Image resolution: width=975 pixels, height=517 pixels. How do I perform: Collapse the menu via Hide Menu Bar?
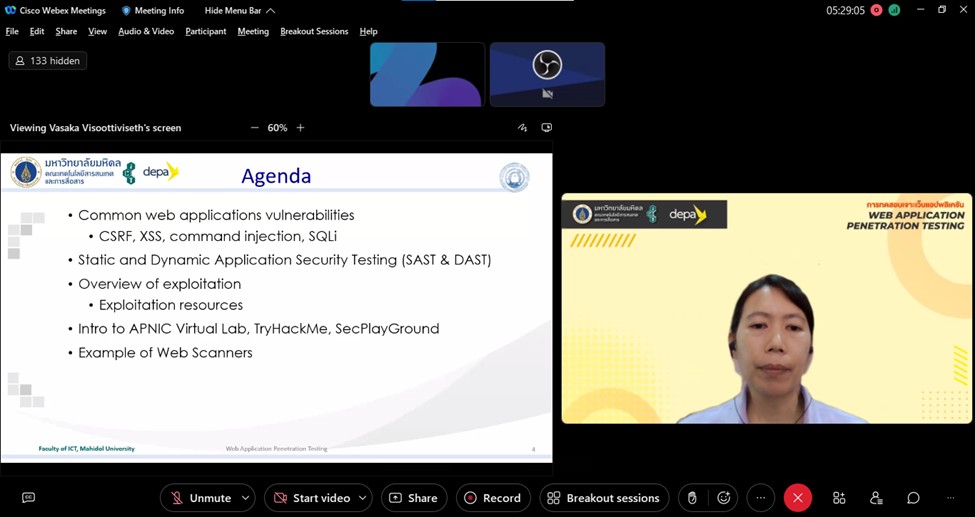pos(239,11)
